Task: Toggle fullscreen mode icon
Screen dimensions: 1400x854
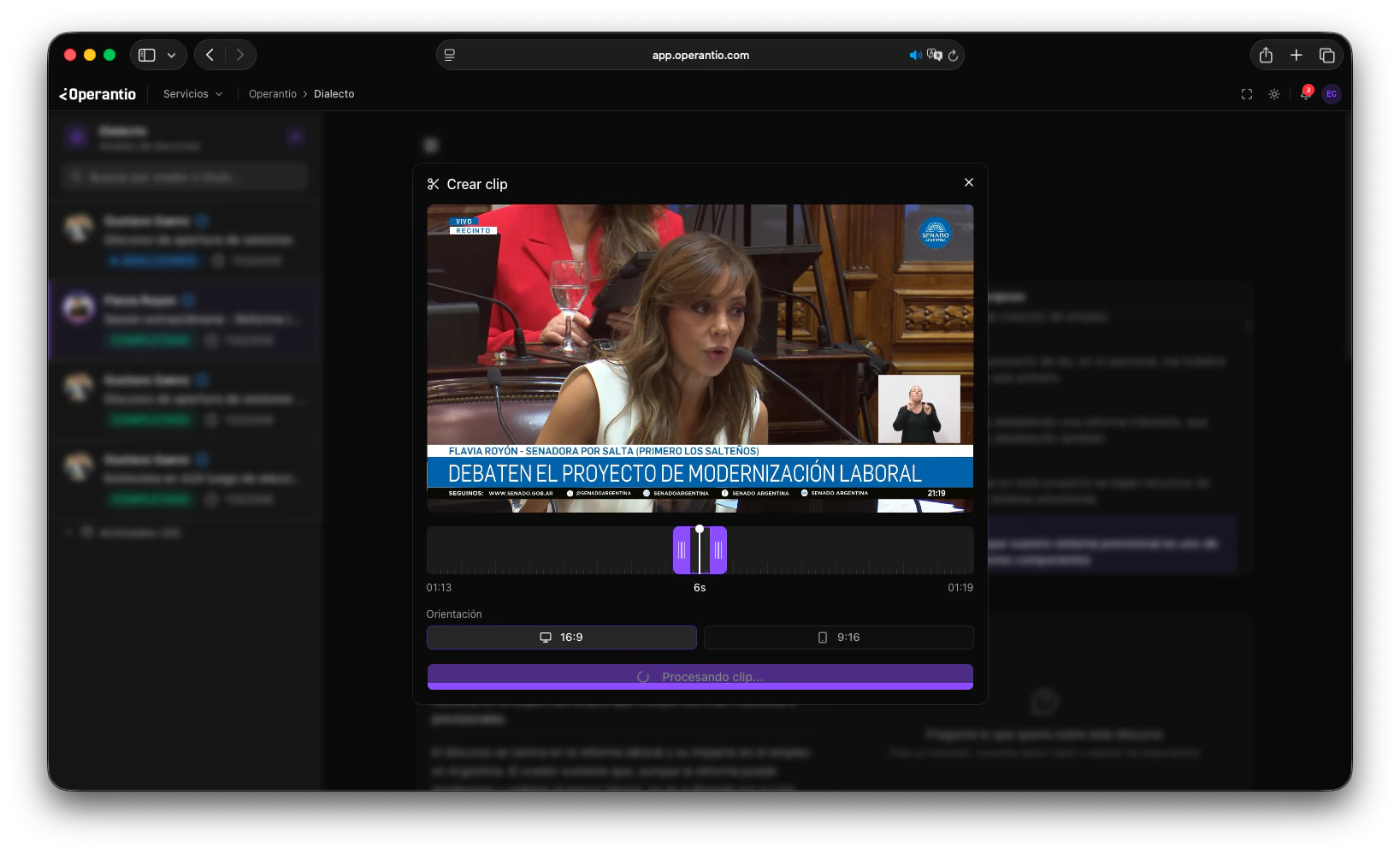Action: tap(1247, 94)
